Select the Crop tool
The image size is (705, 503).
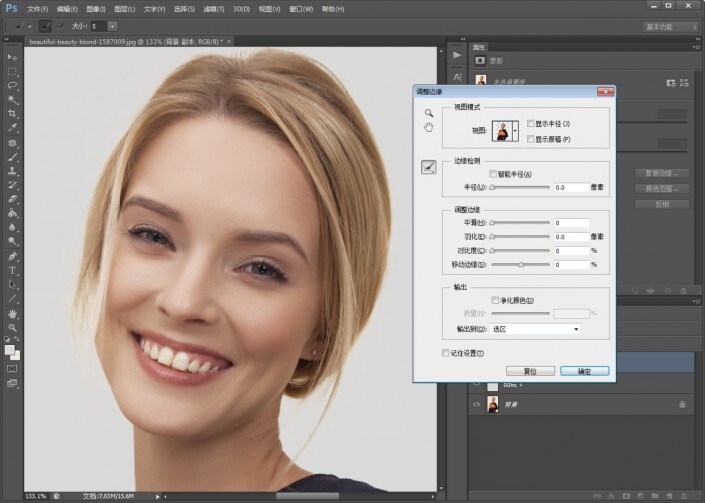(x=12, y=114)
